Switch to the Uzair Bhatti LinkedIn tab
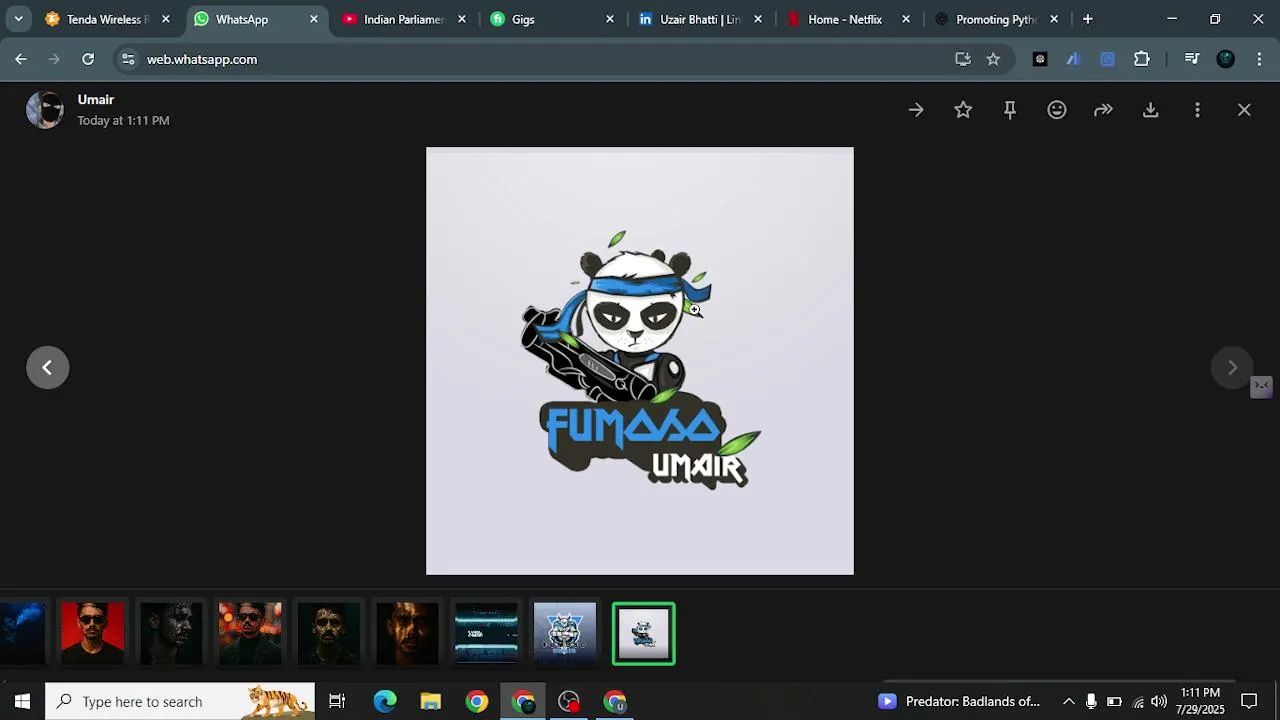This screenshot has height=720, width=1280. pyautogui.click(x=700, y=19)
